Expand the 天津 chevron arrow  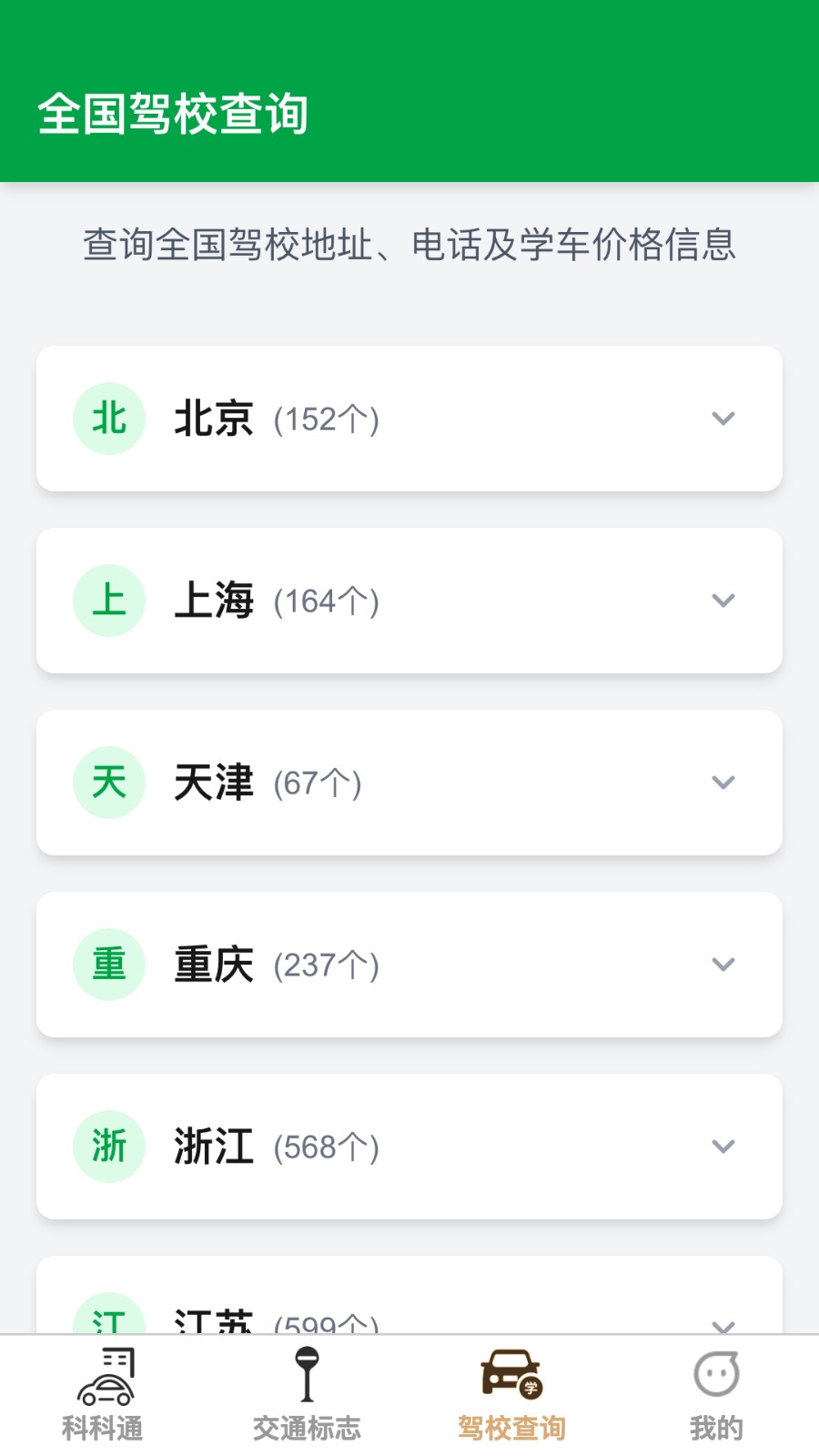pos(723,783)
